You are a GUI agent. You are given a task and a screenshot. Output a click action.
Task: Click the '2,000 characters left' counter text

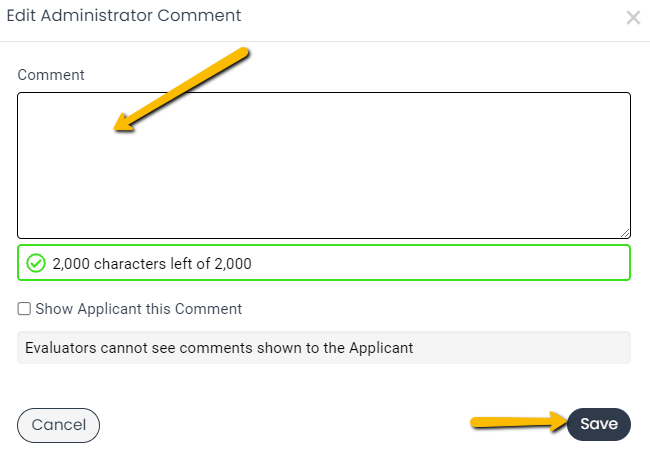152,264
